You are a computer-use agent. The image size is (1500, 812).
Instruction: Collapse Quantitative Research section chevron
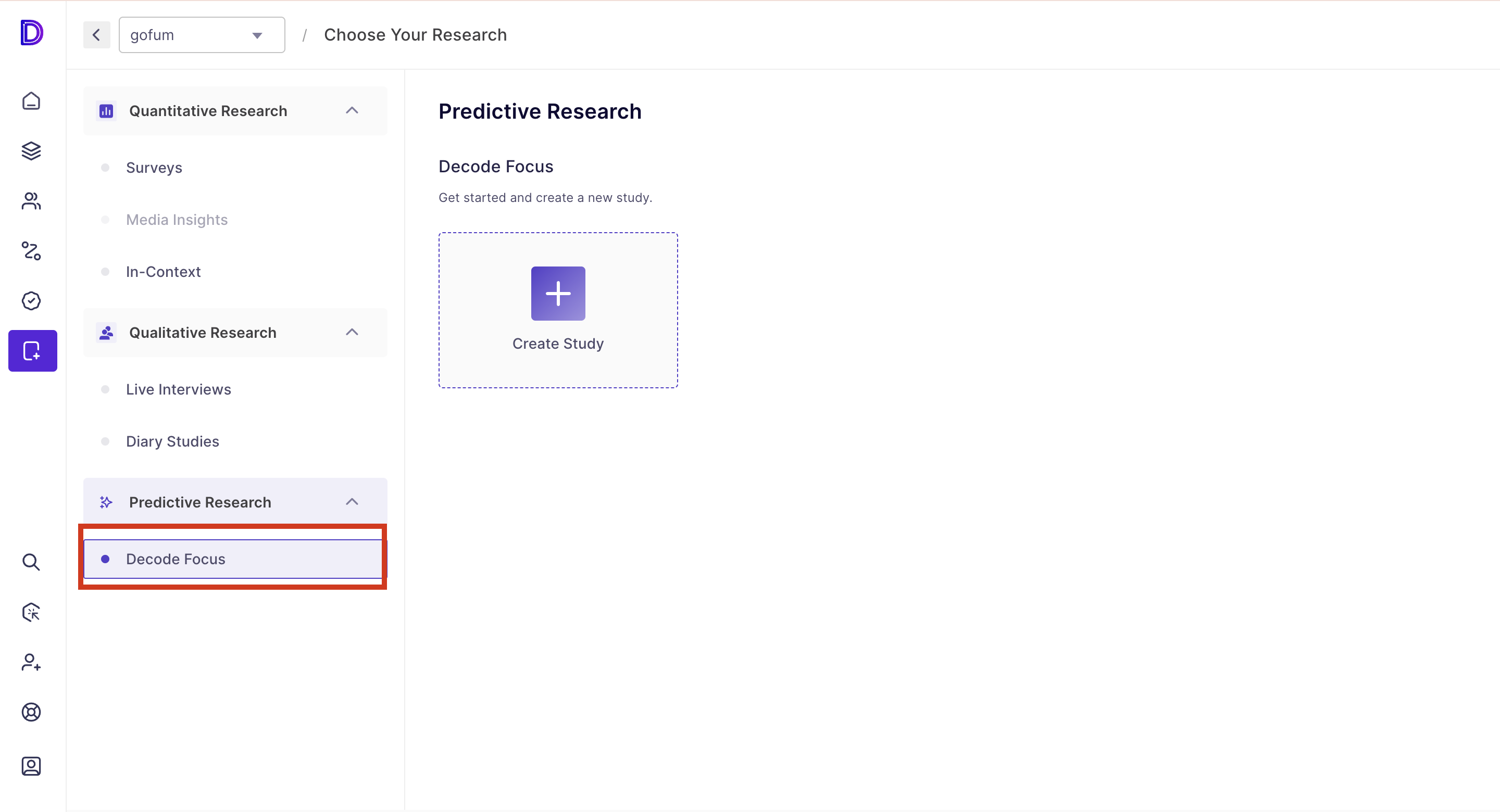click(x=352, y=110)
